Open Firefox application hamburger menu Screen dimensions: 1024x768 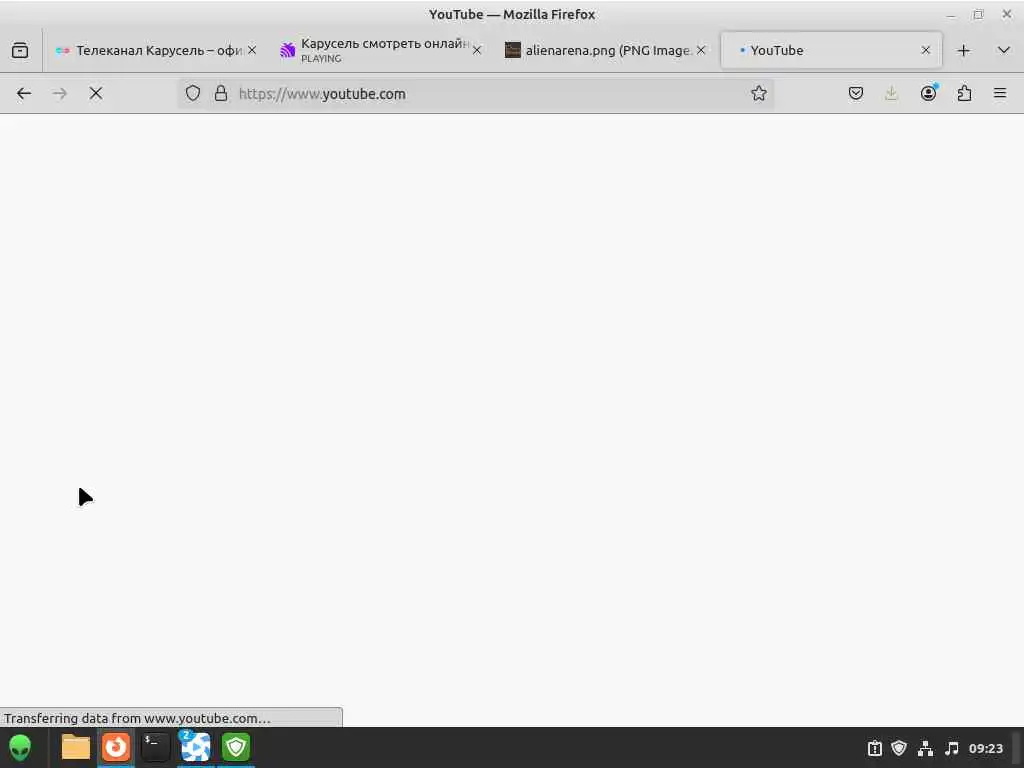tap(1000, 93)
